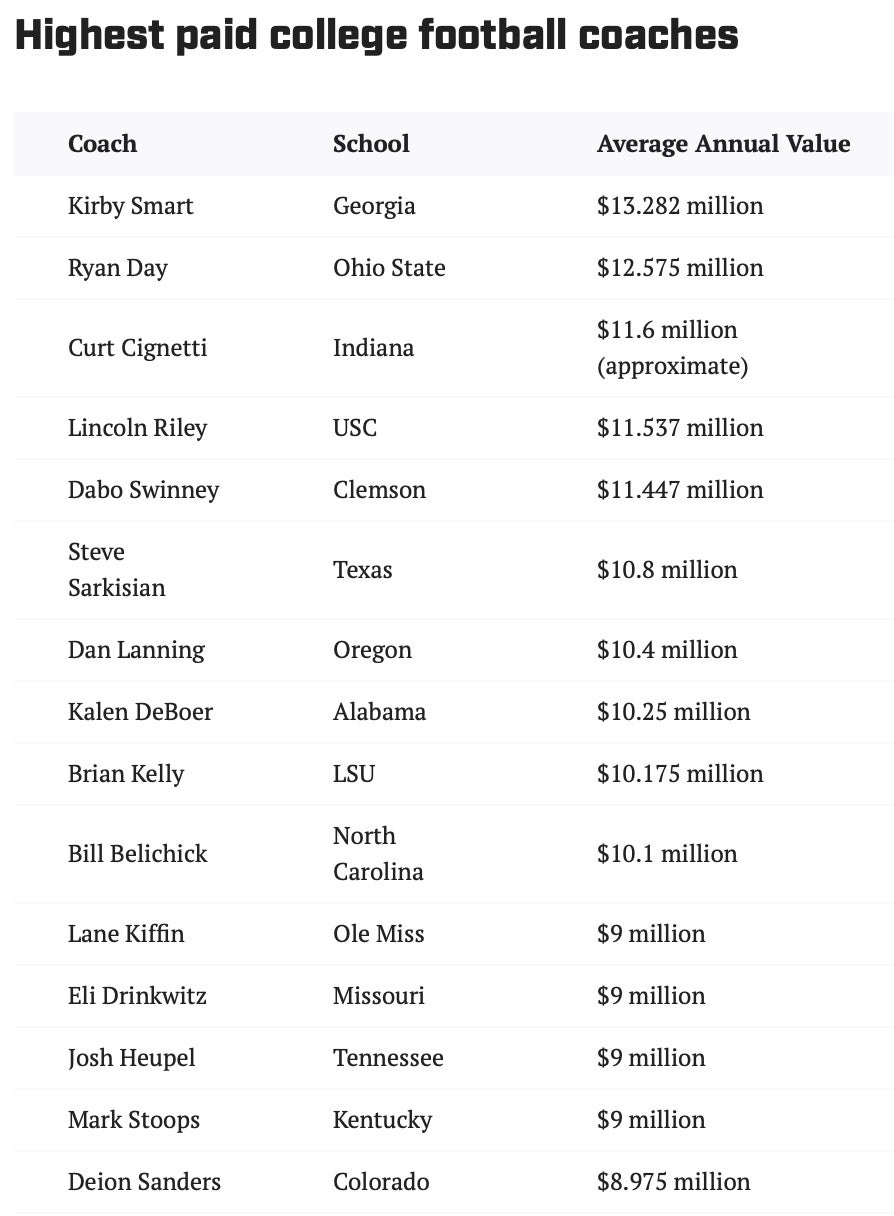Screen dimensions: 894x1216
Task: Click Kirby Smart's $13.282 million value
Action: pyautogui.click(x=680, y=206)
